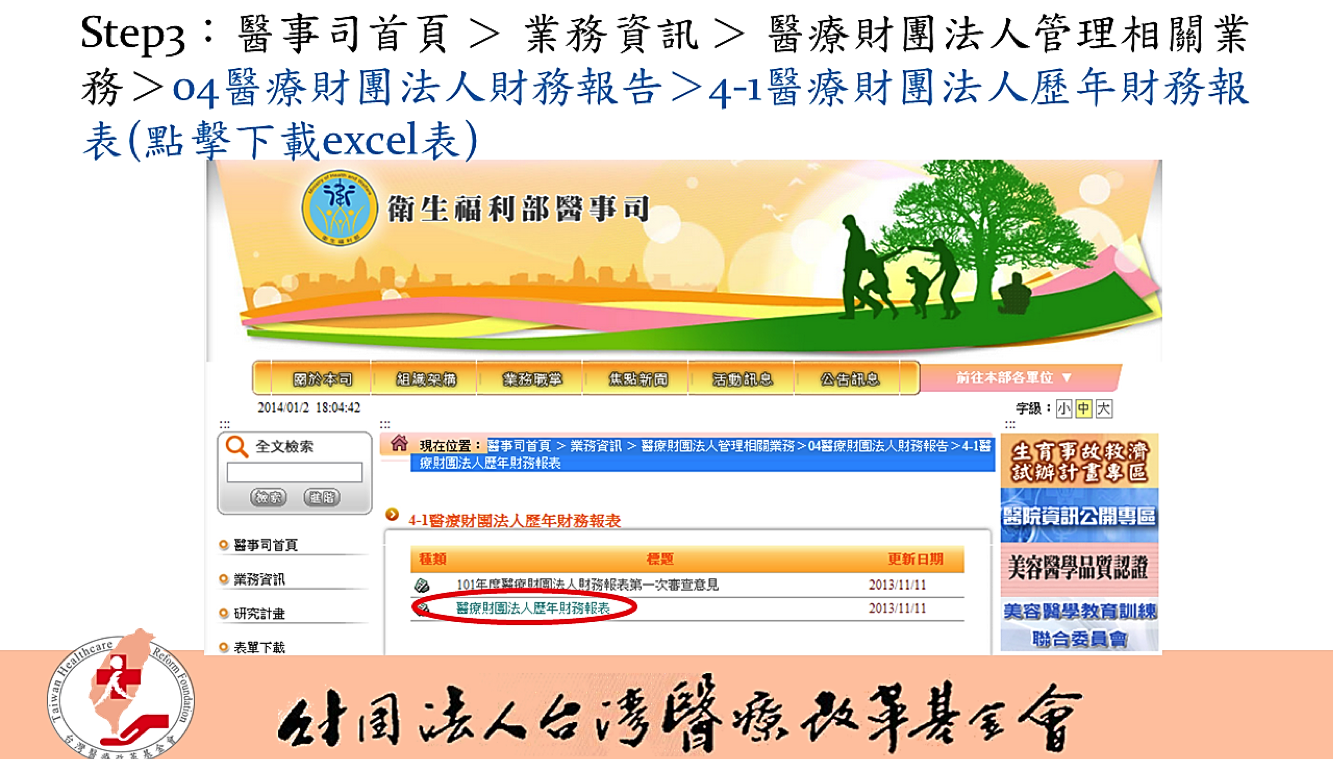Set font size to 中

1083,409
